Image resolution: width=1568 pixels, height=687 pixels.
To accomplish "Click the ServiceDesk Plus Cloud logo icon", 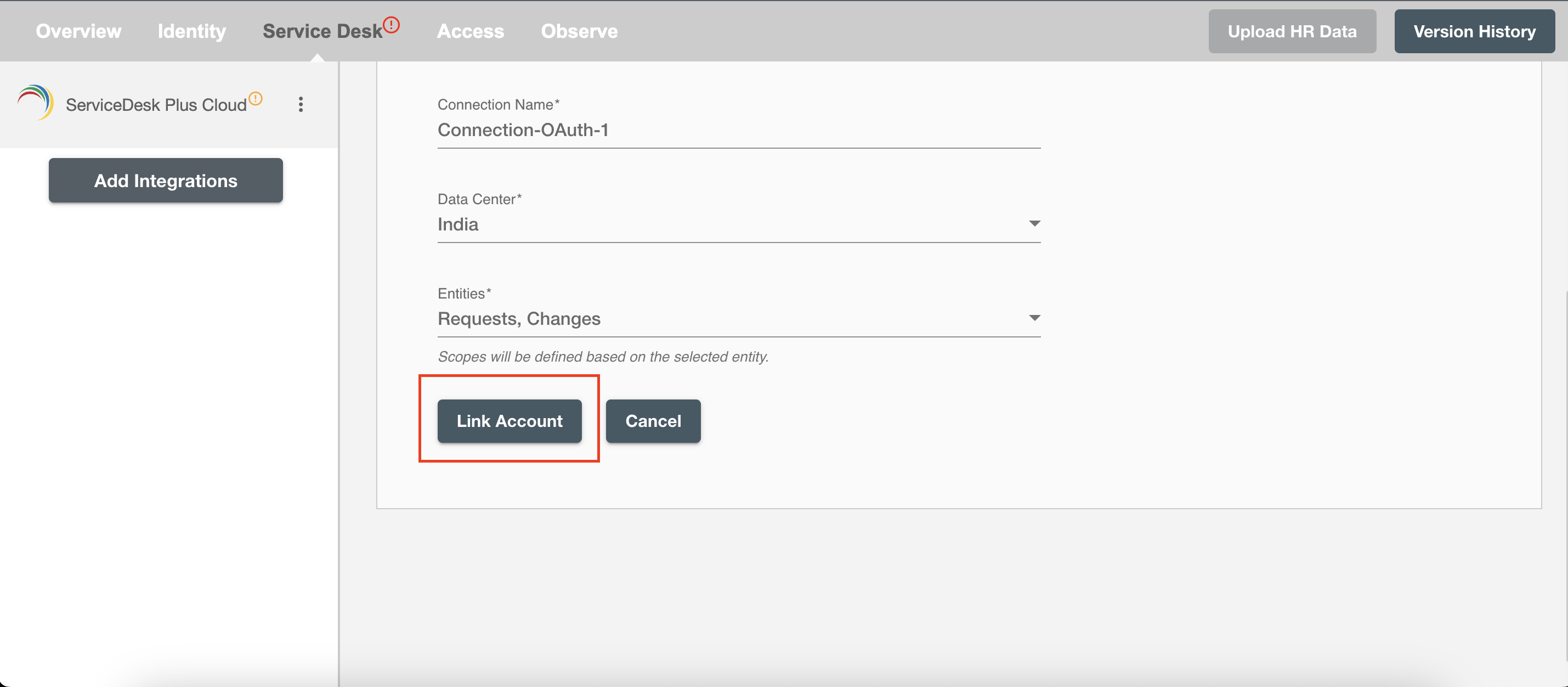I will click(x=35, y=102).
